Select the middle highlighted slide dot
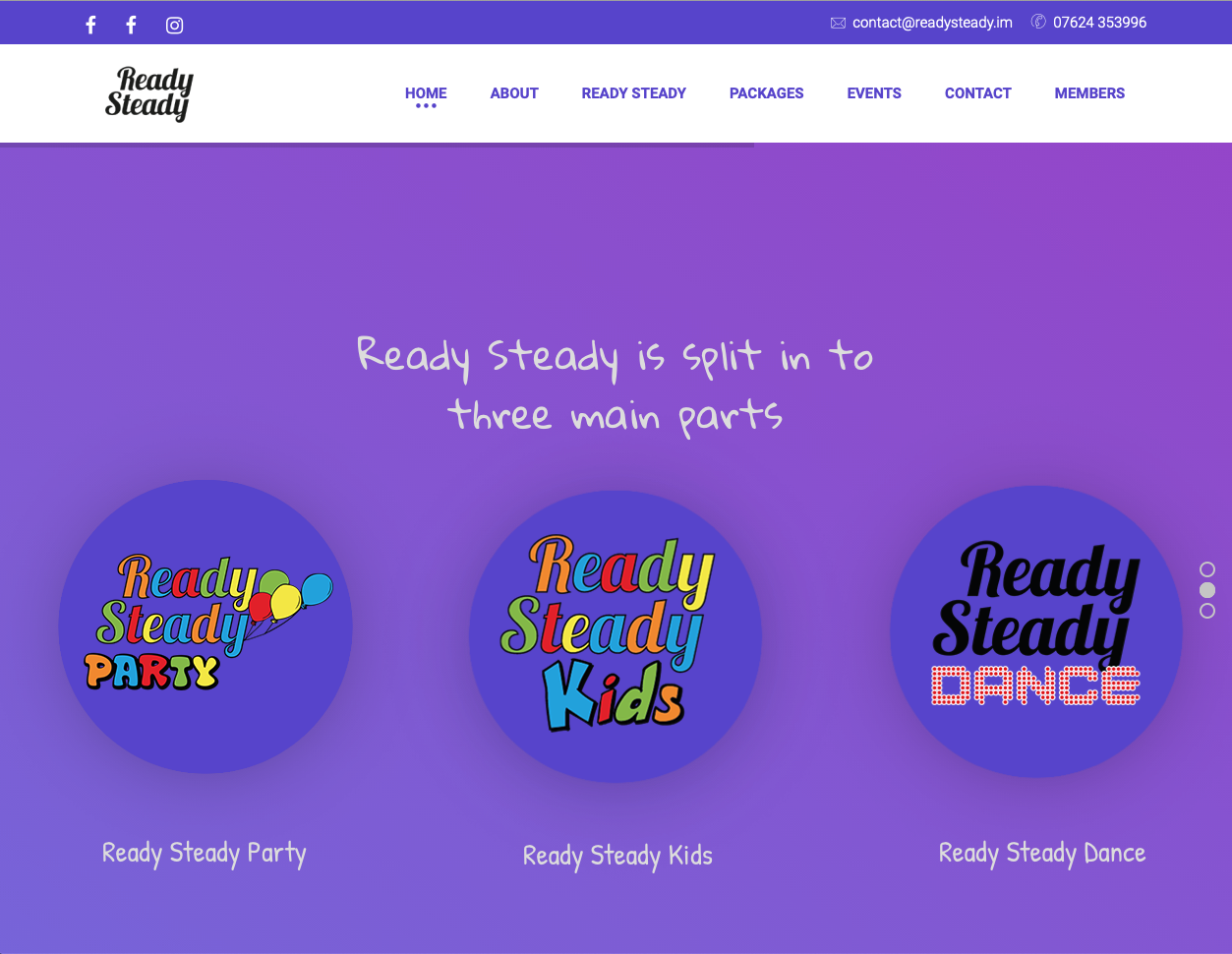The height and width of the screenshot is (954, 1232). [1207, 590]
